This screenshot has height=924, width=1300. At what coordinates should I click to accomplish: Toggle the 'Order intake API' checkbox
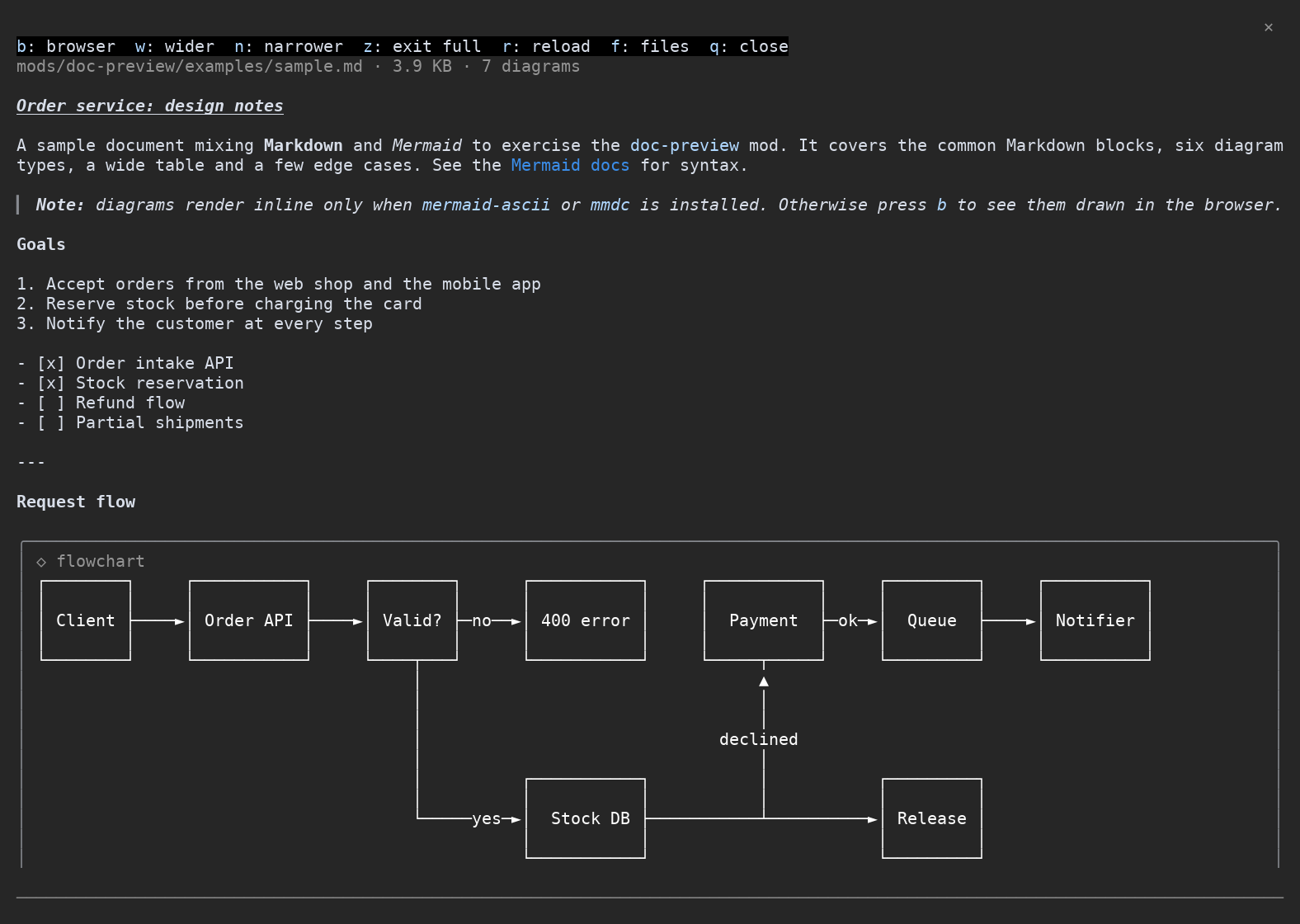pos(51,363)
